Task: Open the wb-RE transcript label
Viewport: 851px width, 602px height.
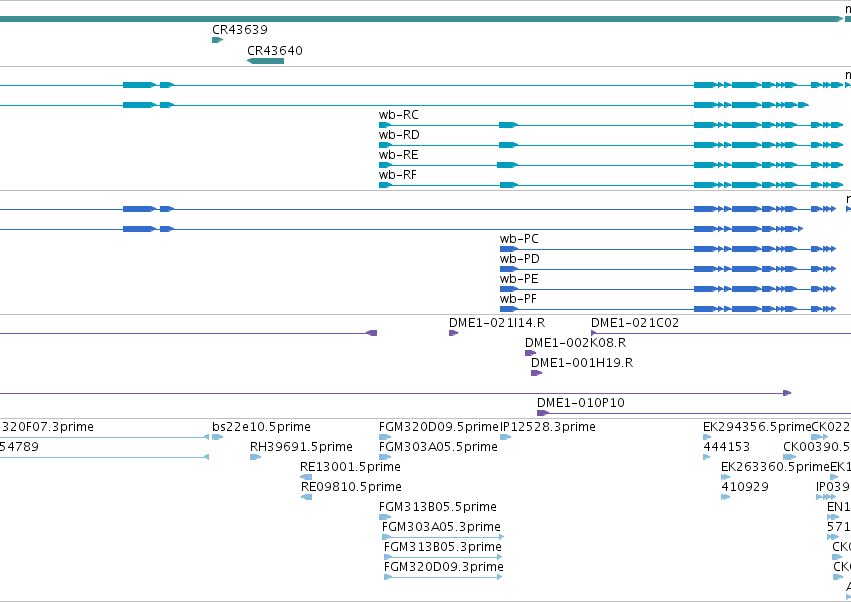Action: 398,155
